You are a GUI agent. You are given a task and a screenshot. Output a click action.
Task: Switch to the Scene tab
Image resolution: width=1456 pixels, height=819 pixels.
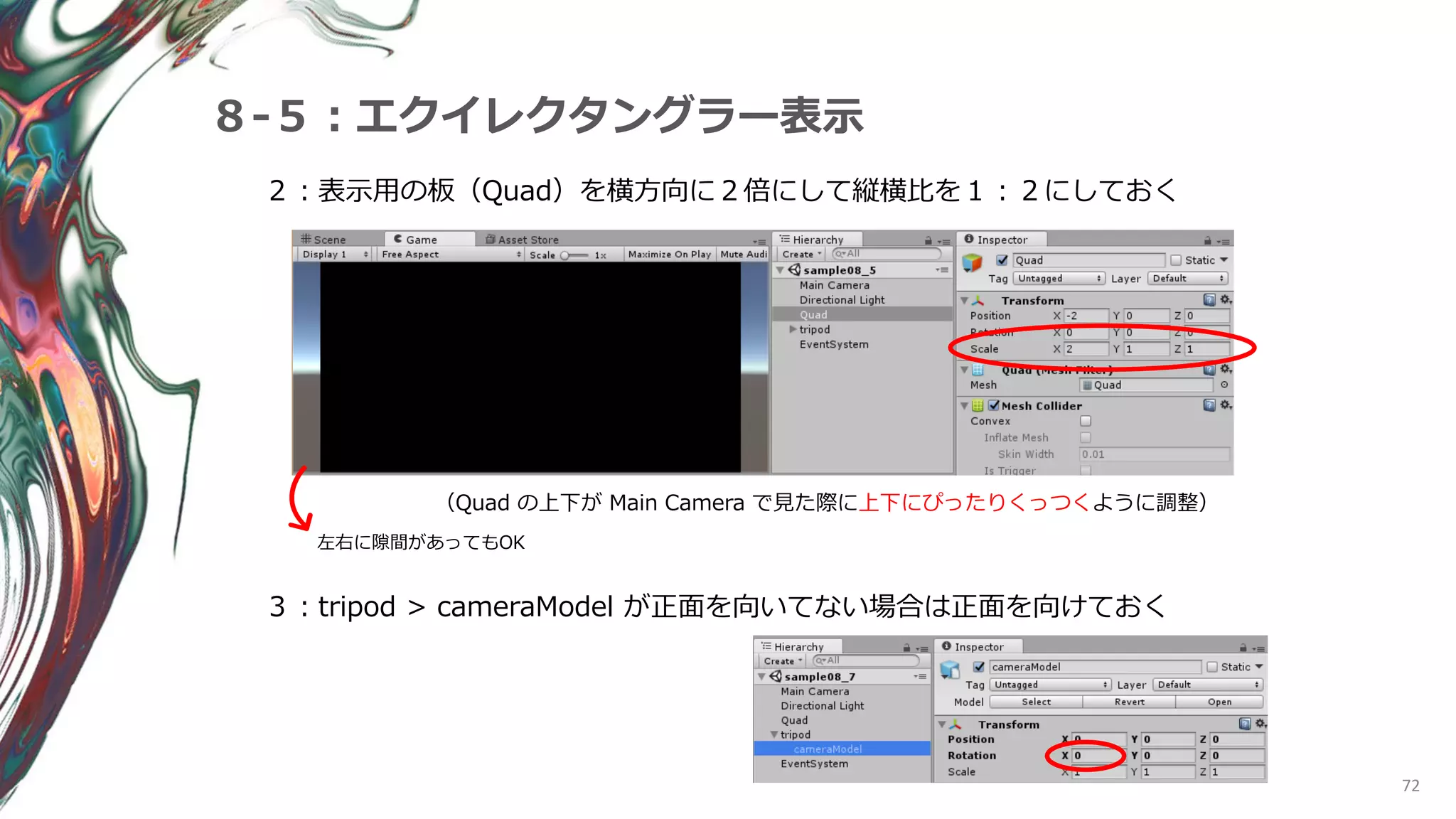(323, 240)
